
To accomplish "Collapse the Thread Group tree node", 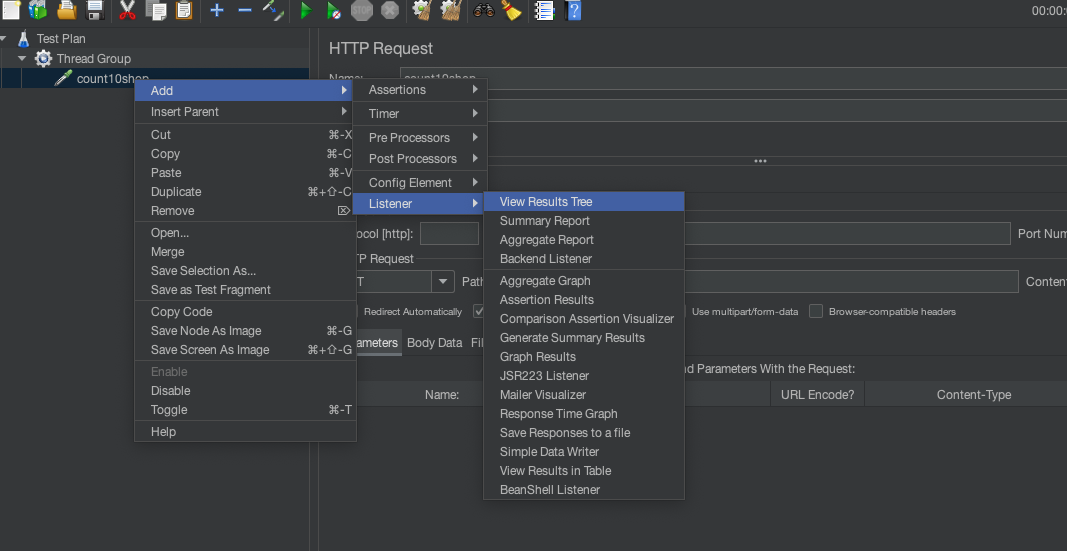I will 22,59.
